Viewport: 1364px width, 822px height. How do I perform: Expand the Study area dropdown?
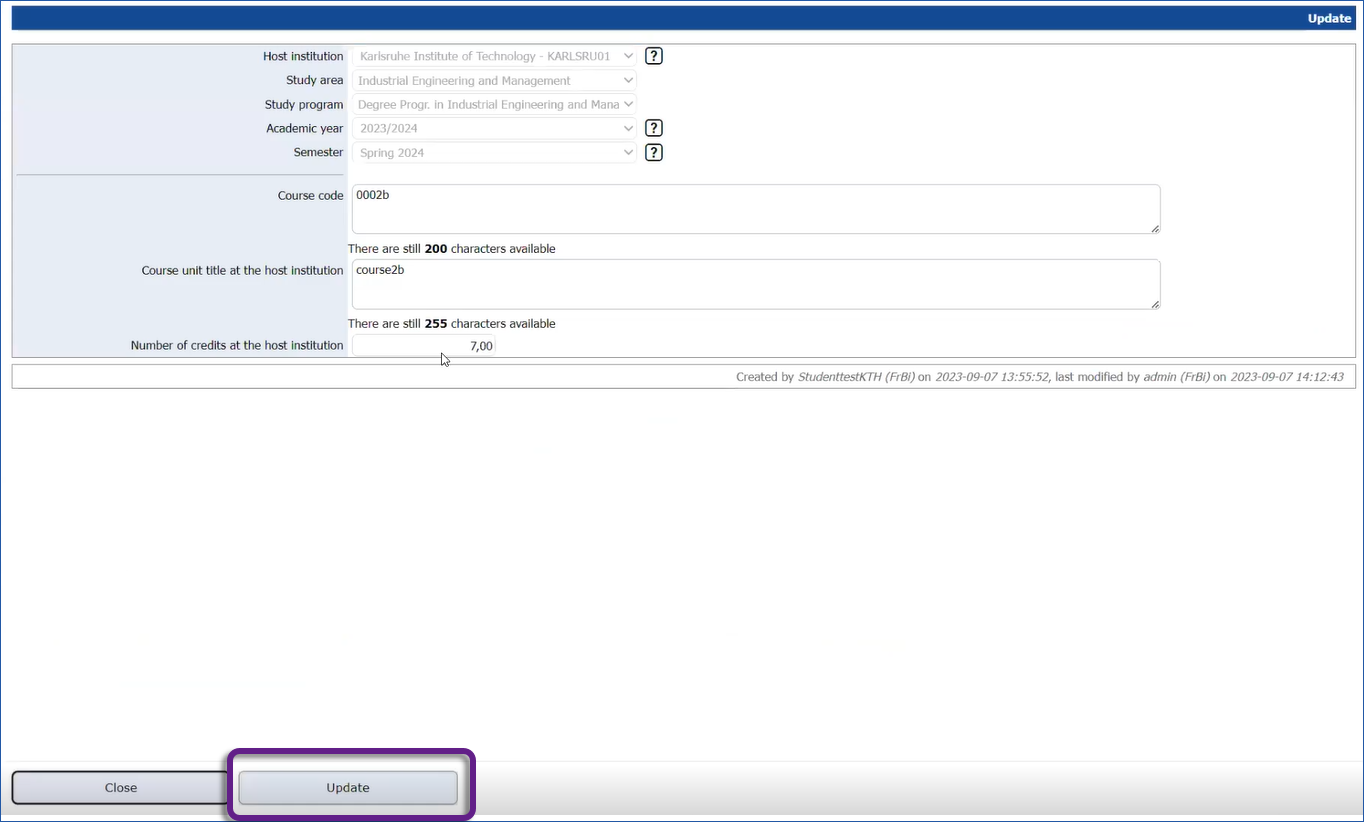click(x=494, y=80)
